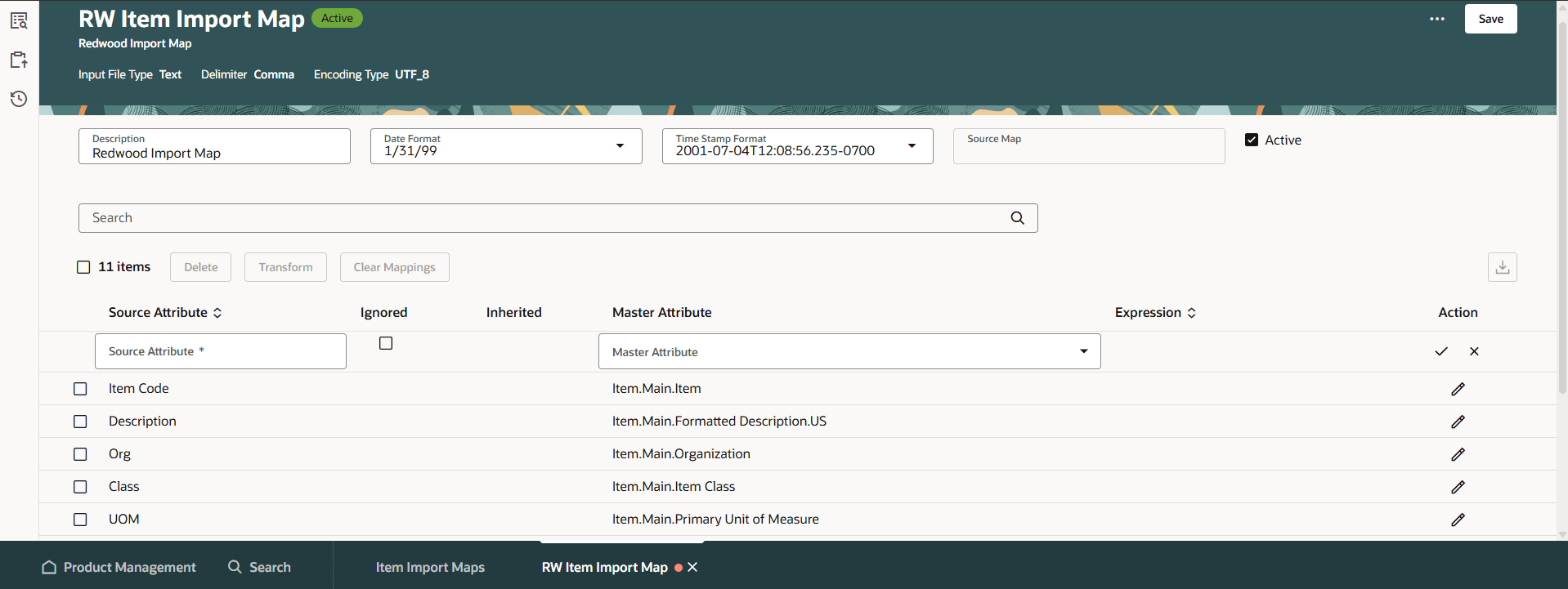Toggle the Active checkbox
The image size is (1568, 589).
tap(1252, 140)
